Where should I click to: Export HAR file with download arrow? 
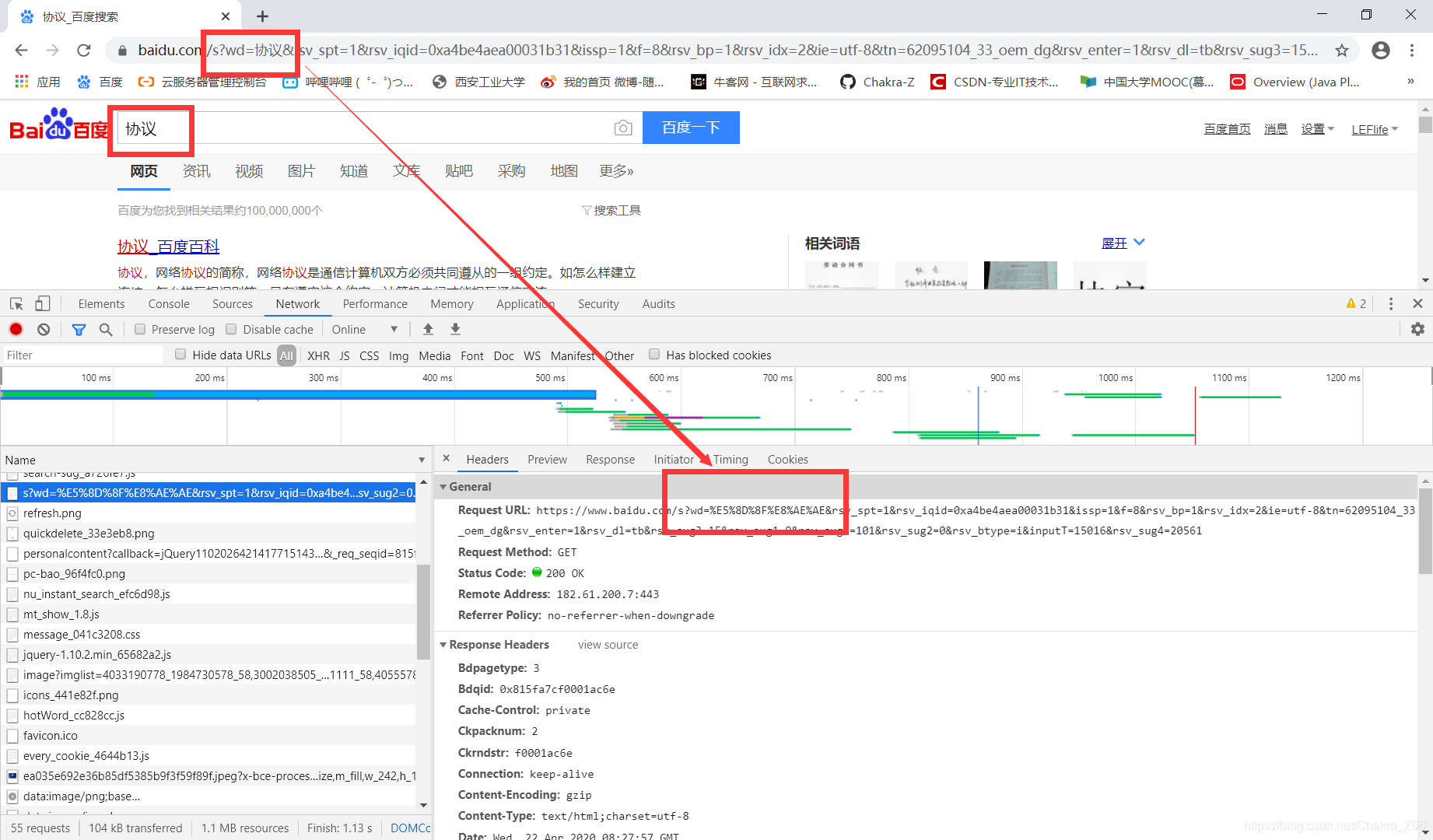click(x=456, y=329)
